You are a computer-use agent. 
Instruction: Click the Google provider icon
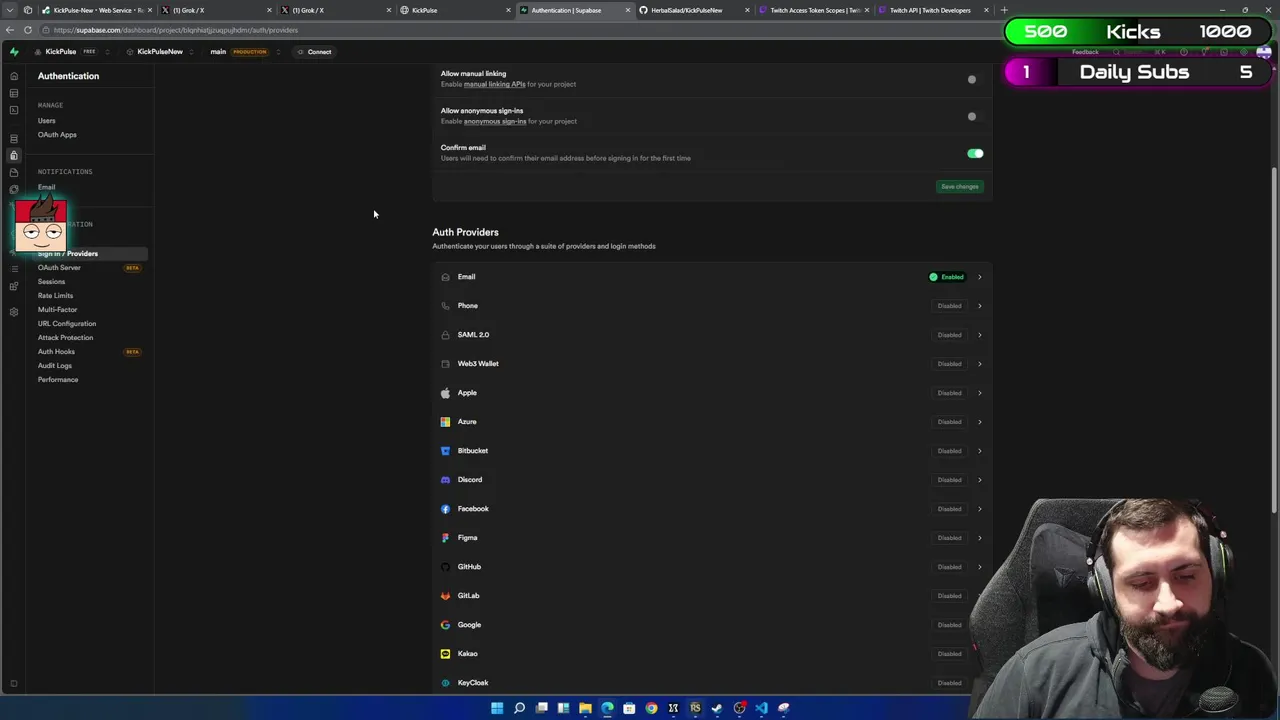(445, 625)
